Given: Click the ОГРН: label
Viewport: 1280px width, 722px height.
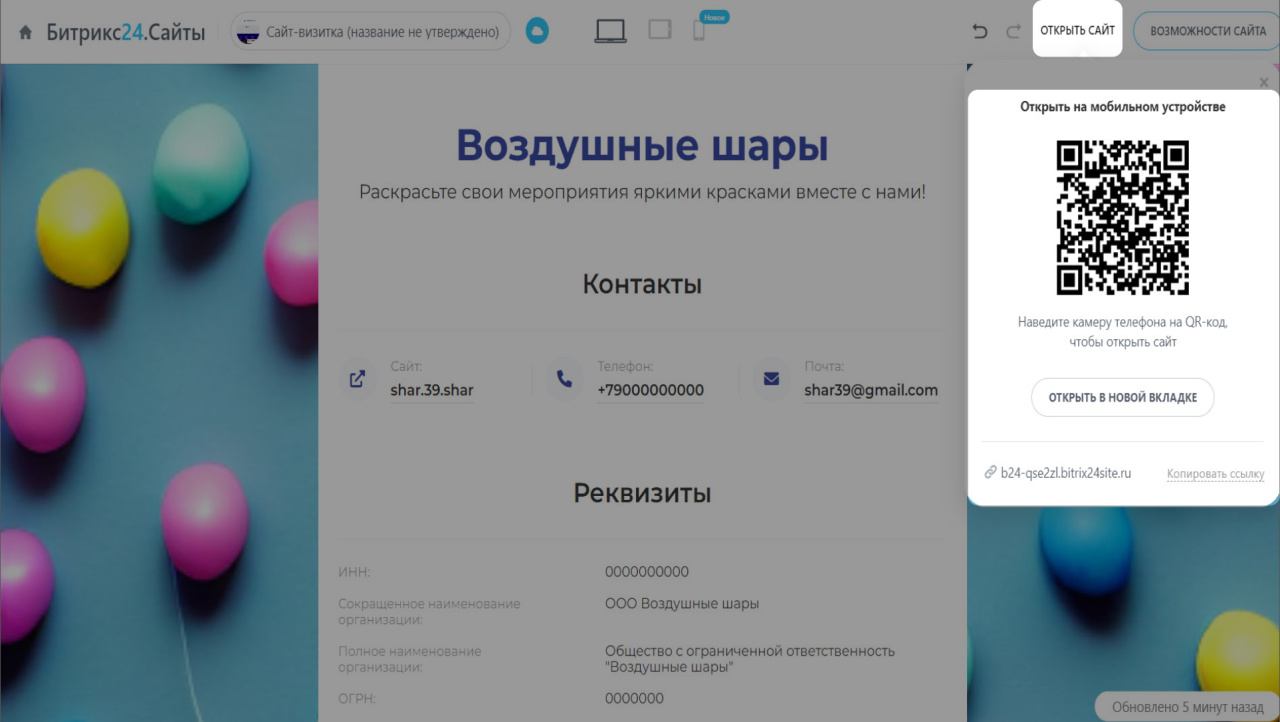Looking at the screenshot, I should tap(357, 698).
